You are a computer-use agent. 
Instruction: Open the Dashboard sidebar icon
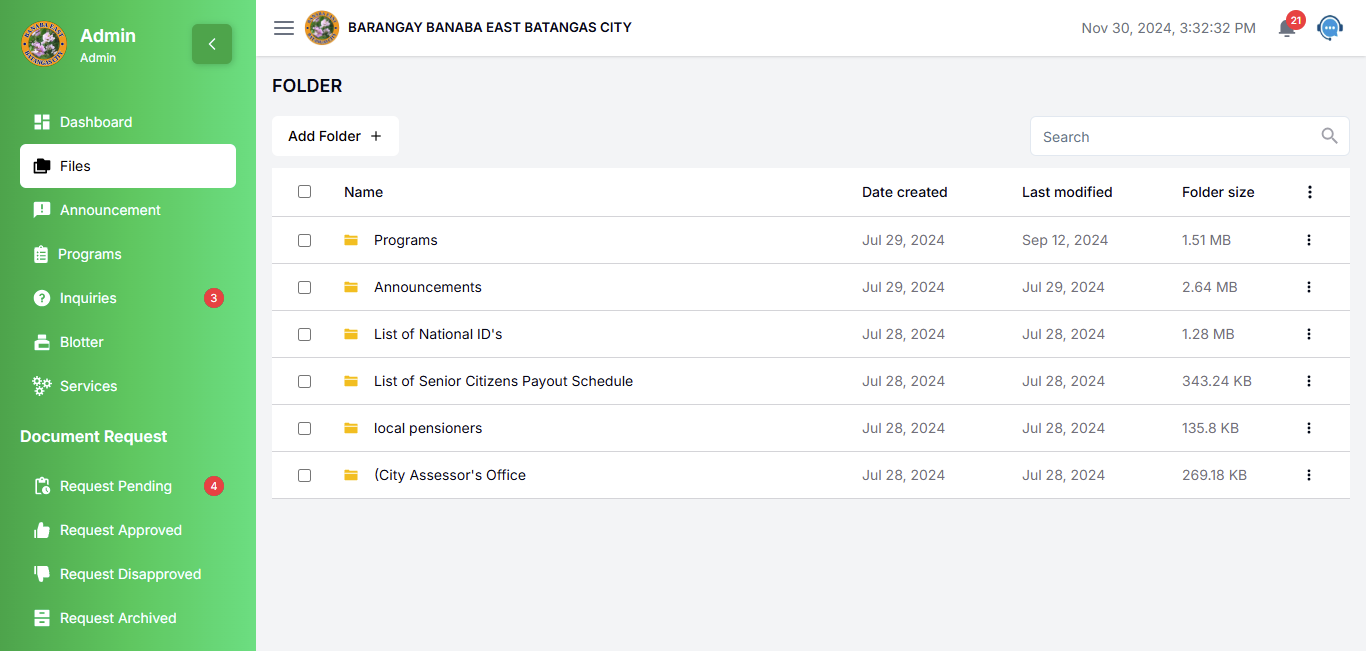41,121
